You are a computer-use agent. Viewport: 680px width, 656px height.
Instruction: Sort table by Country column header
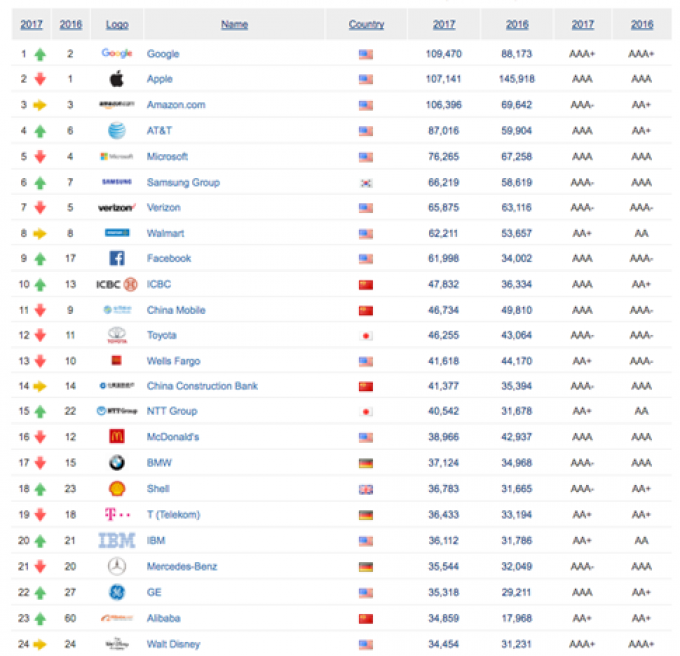(366, 24)
